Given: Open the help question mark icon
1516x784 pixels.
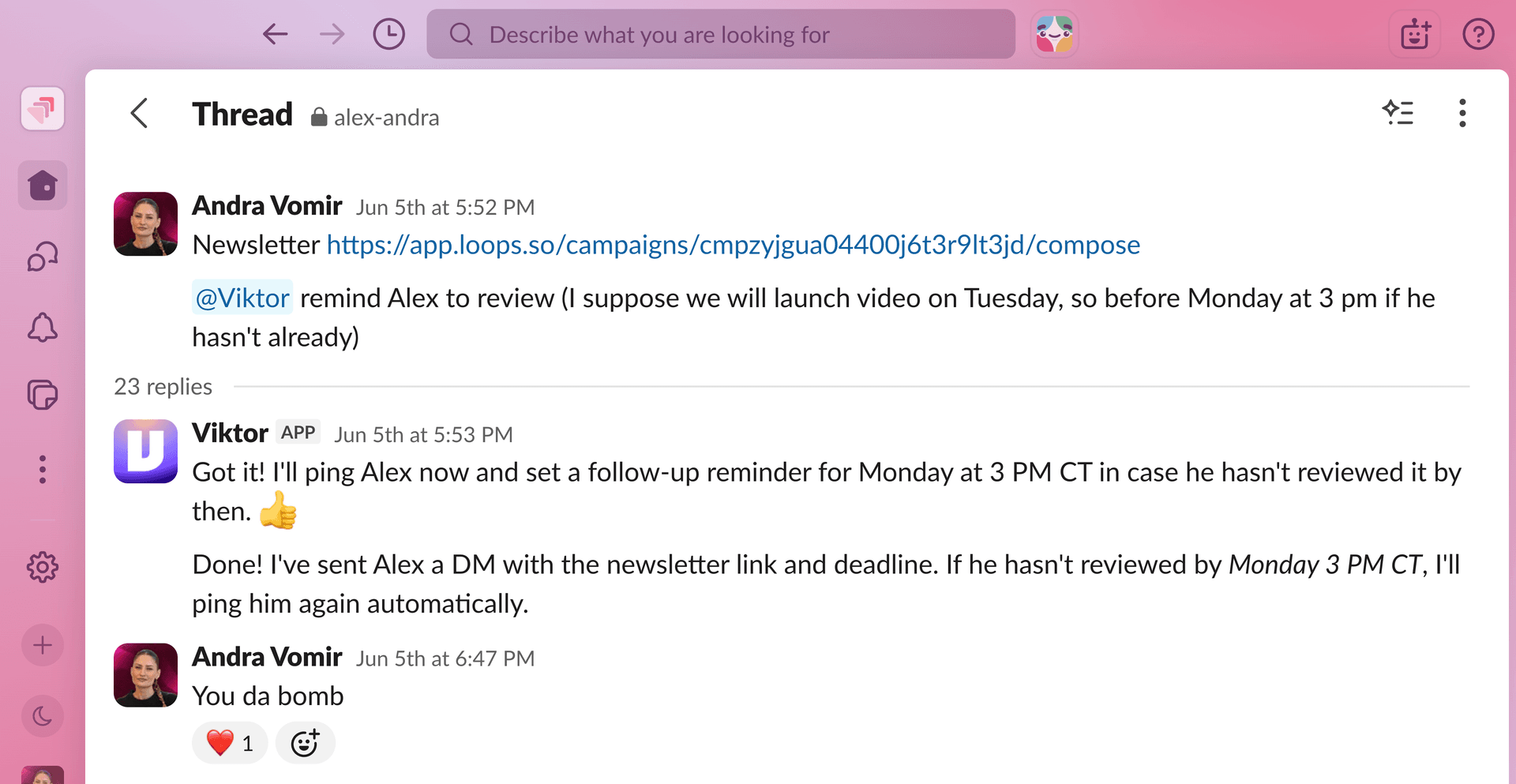Looking at the screenshot, I should pos(1478,35).
